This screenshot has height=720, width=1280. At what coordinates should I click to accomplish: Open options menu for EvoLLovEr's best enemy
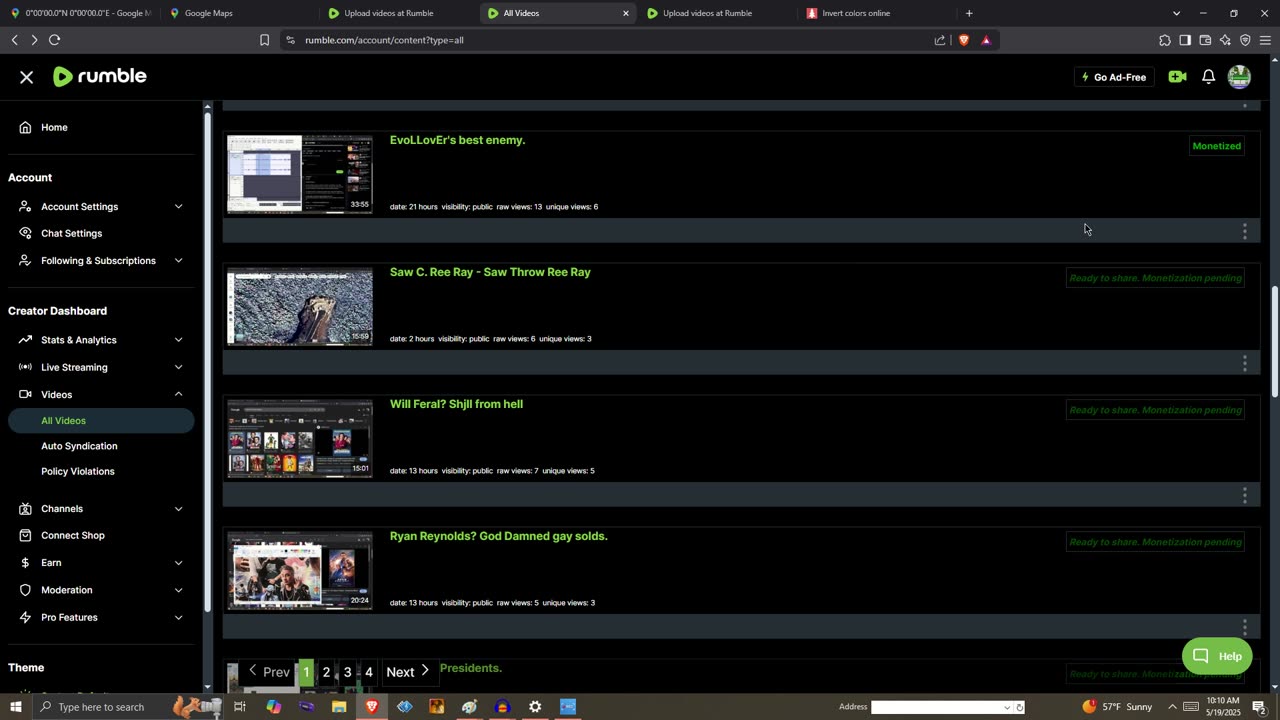1244,231
